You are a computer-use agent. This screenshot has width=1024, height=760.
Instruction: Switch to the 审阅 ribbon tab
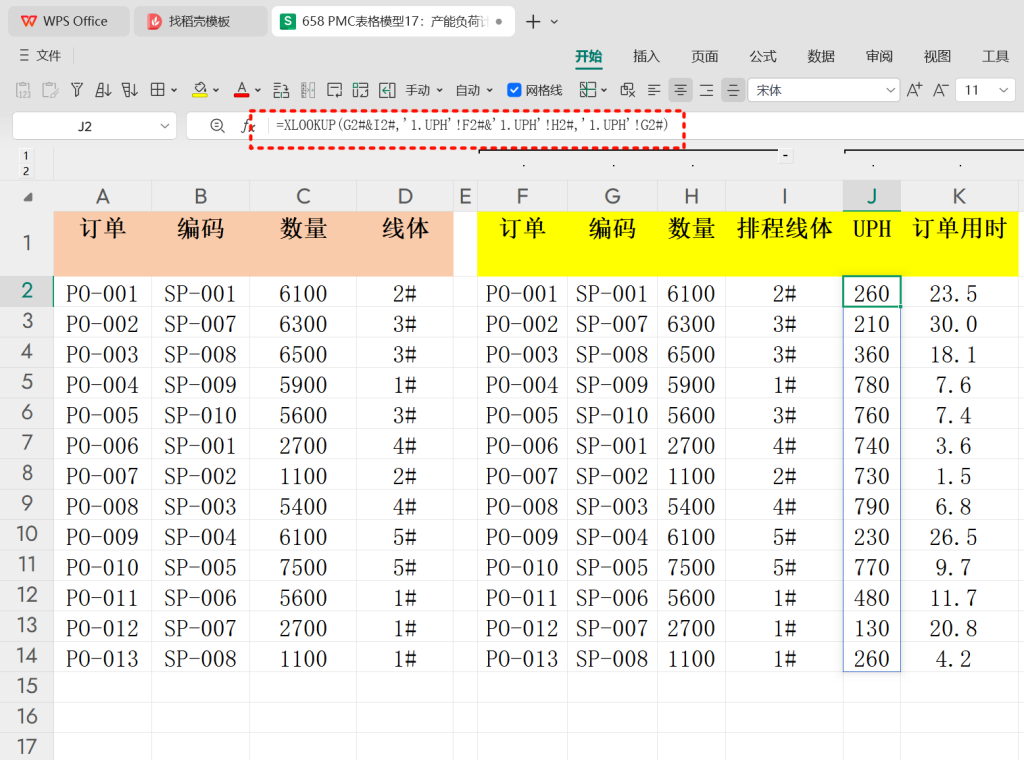[879, 56]
